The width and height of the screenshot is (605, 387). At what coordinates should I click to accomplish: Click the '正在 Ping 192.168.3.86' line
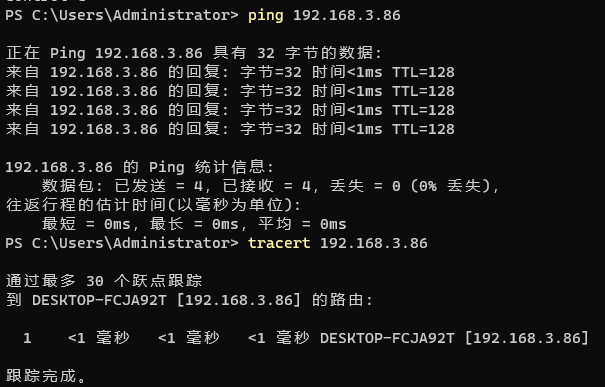click(193, 53)
